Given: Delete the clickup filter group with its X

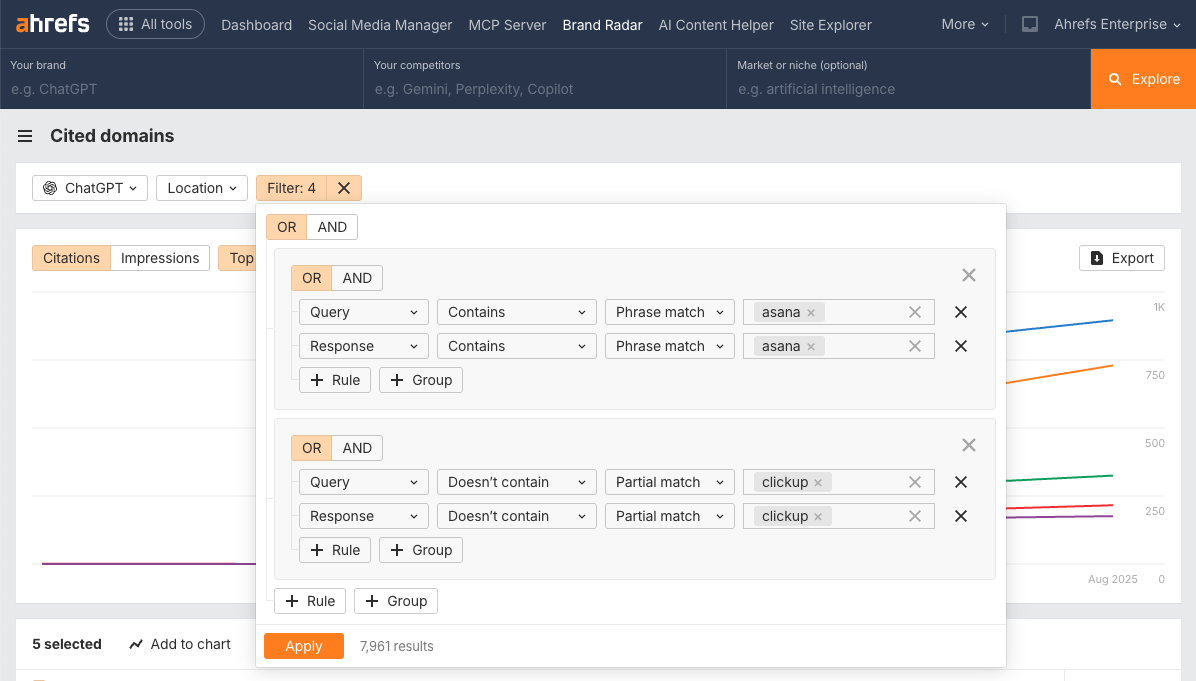Looking at the screenshot, I should coord(968,444).
